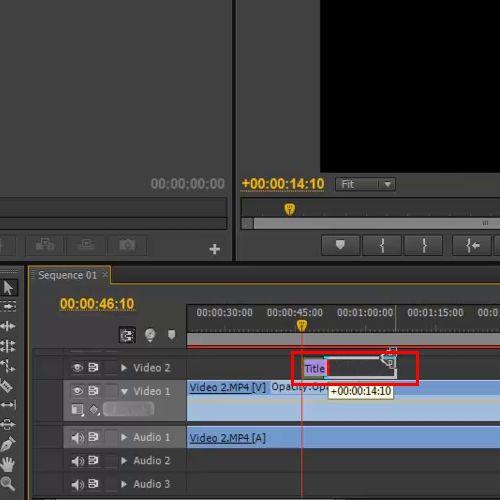Open the Opacity effect menu on clip

point(299,387)
